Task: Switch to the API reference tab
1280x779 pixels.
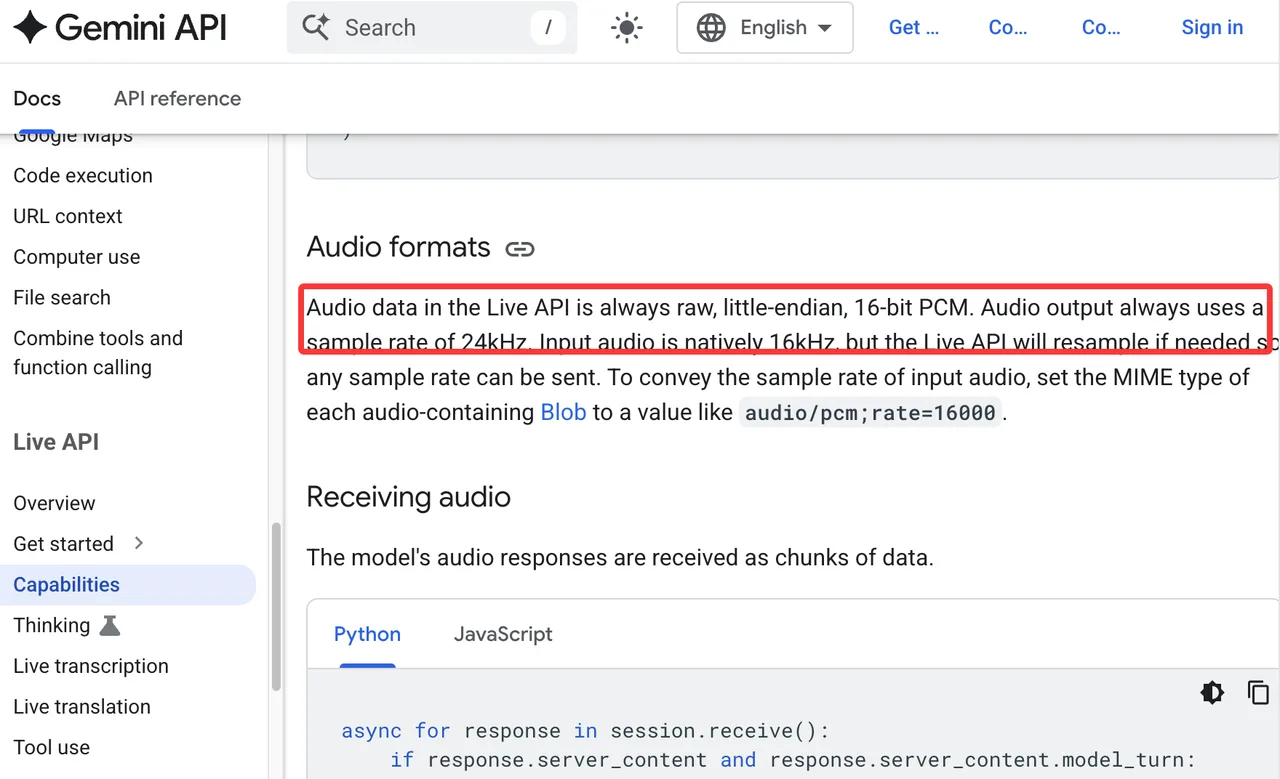Action: 177,98
